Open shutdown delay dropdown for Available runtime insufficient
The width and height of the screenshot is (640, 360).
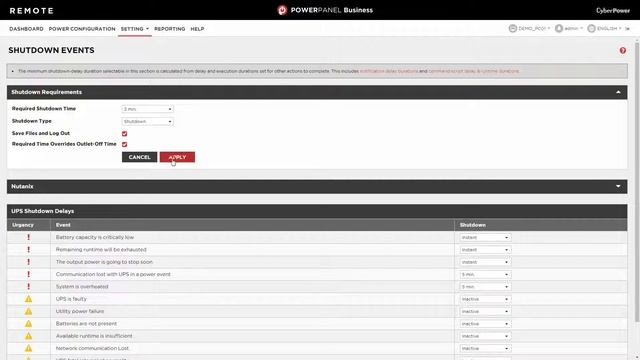pos(485,336)
